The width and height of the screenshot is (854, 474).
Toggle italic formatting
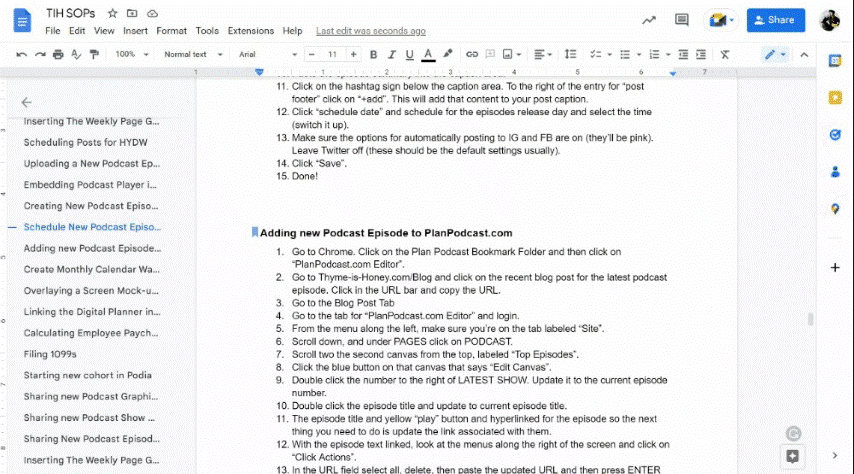tap(392, 54)
